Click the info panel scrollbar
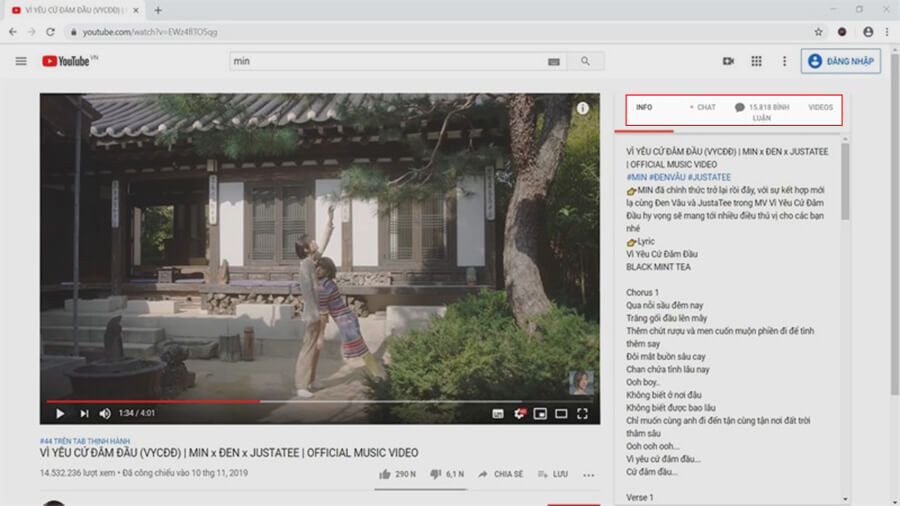Viewport: 900px width, 506px height. (x=845, y=181)
